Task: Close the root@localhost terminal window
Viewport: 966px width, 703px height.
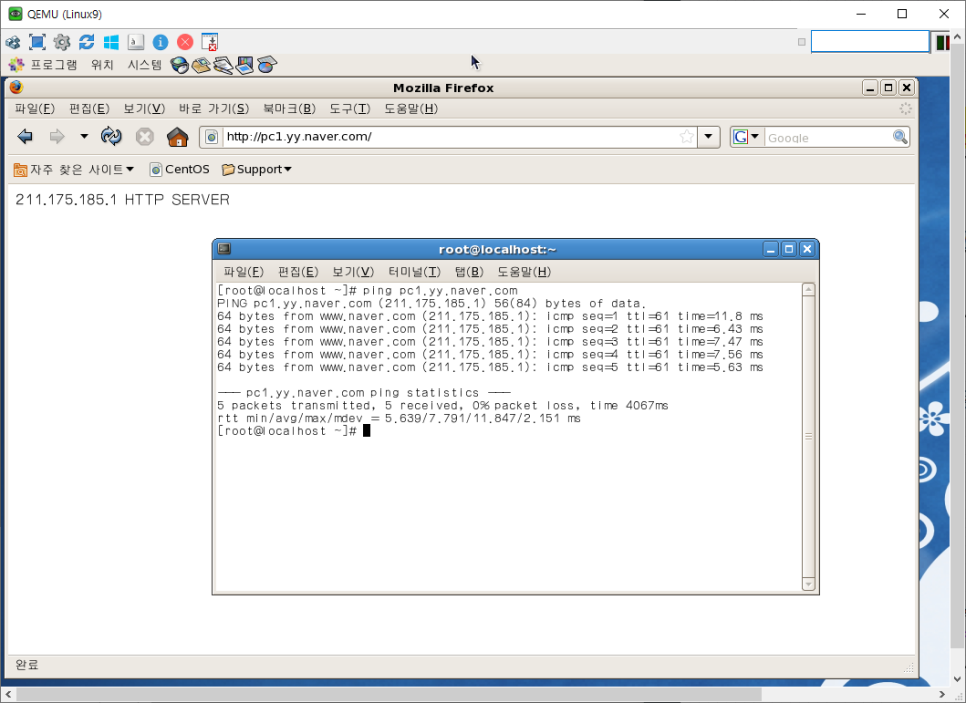Action: tap(807, 249)
